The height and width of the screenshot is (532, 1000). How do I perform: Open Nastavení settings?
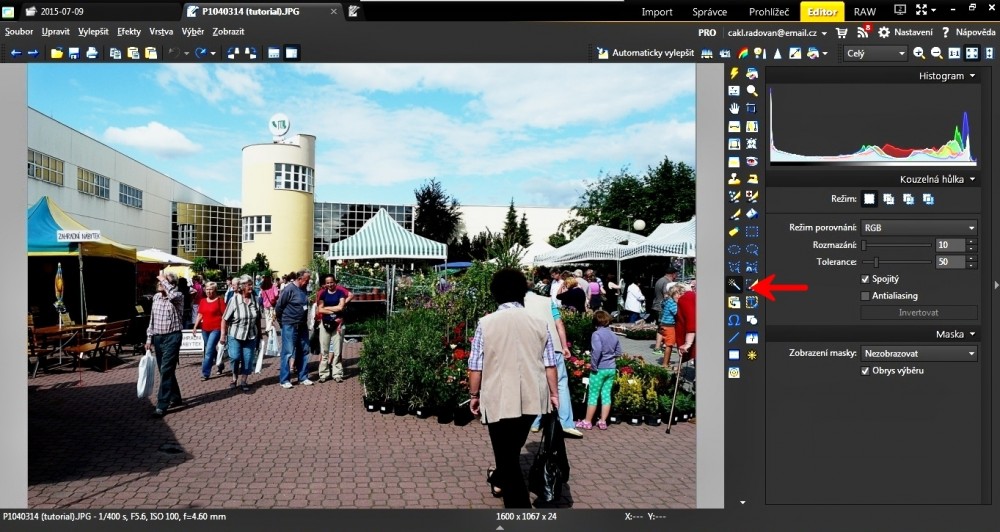point(905,32)
